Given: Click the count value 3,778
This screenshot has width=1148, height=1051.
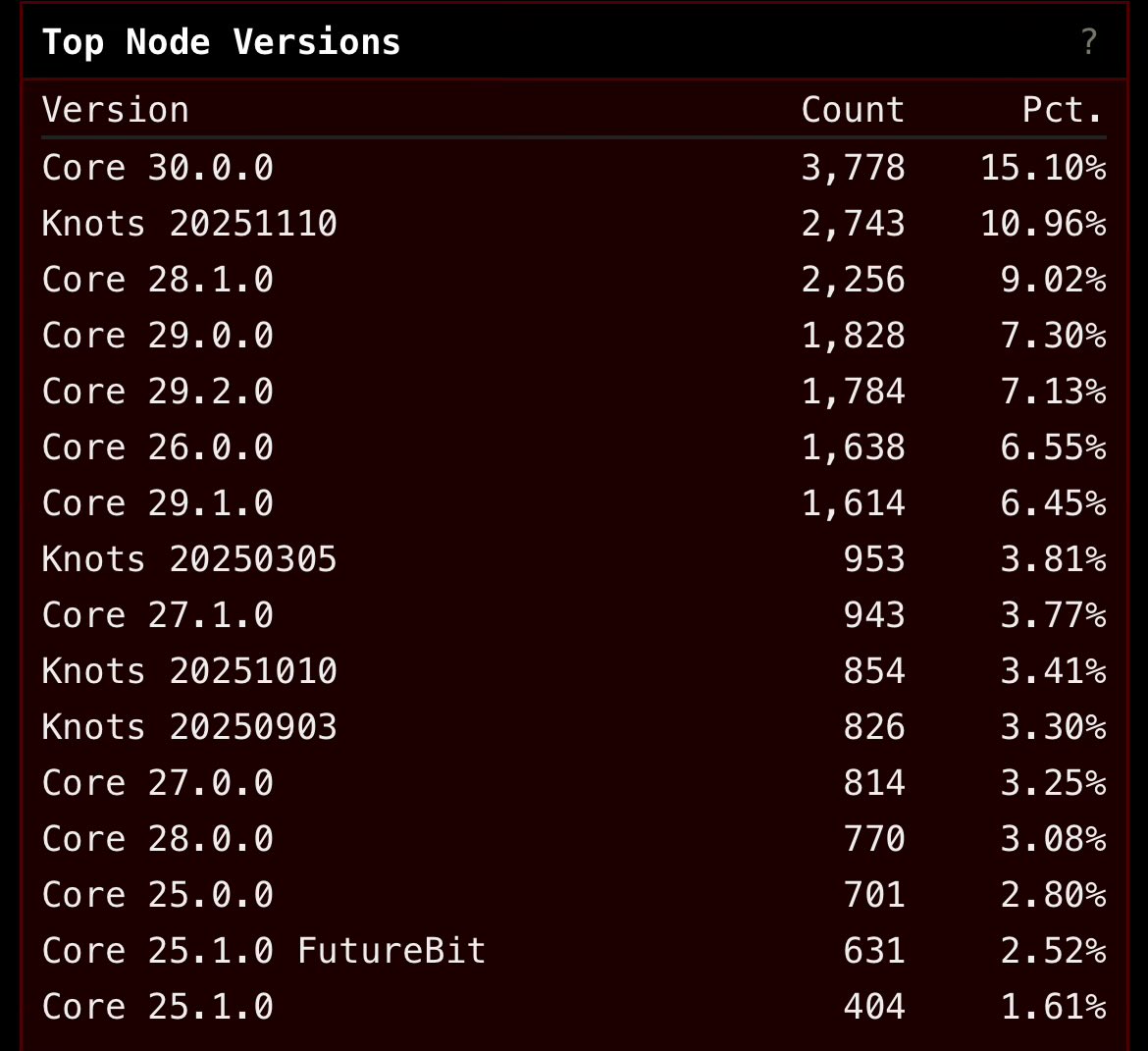Looking at the screenshot, I should (x=853, y=168).
